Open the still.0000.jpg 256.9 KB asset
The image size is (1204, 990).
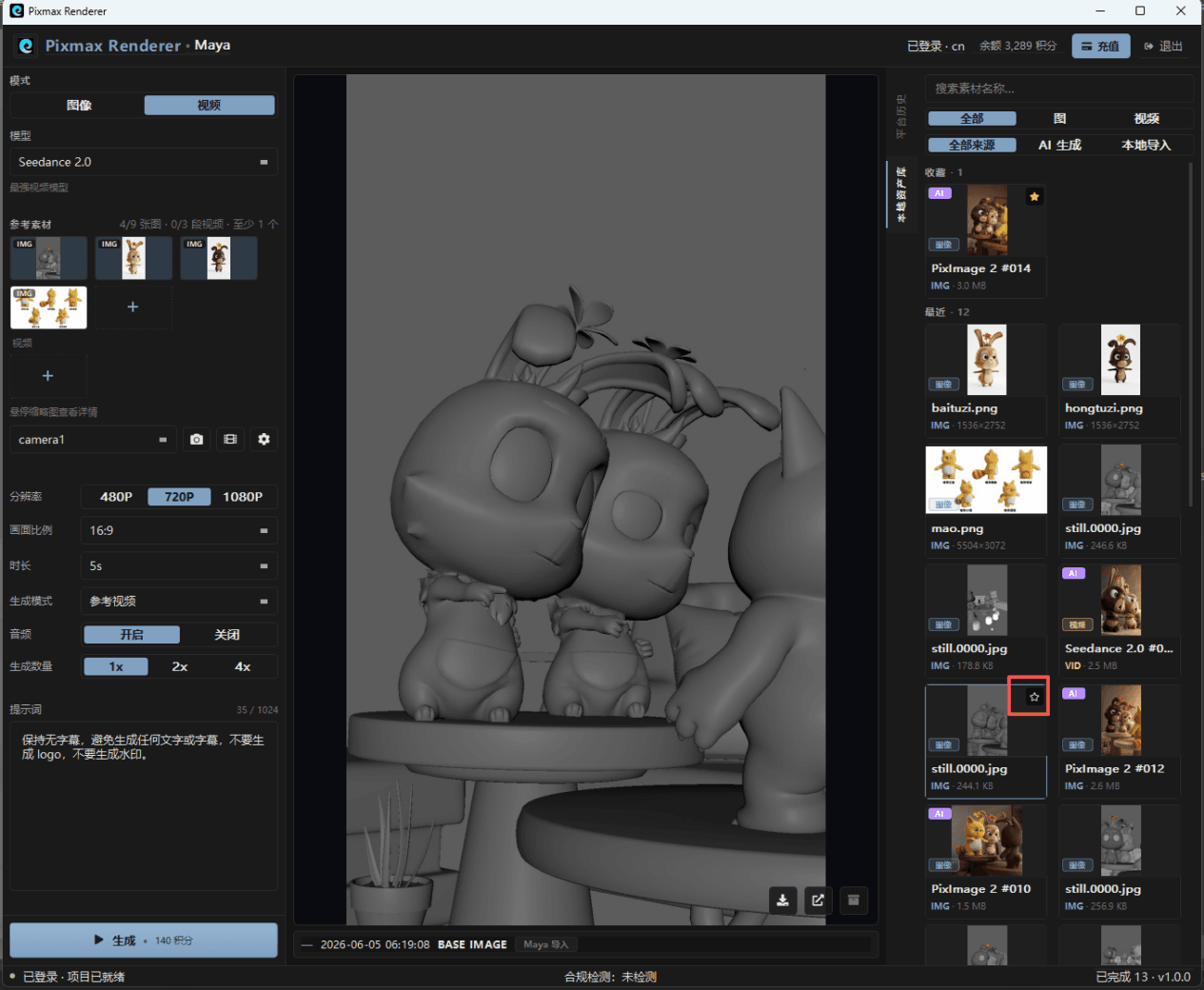click(1119, 861)
